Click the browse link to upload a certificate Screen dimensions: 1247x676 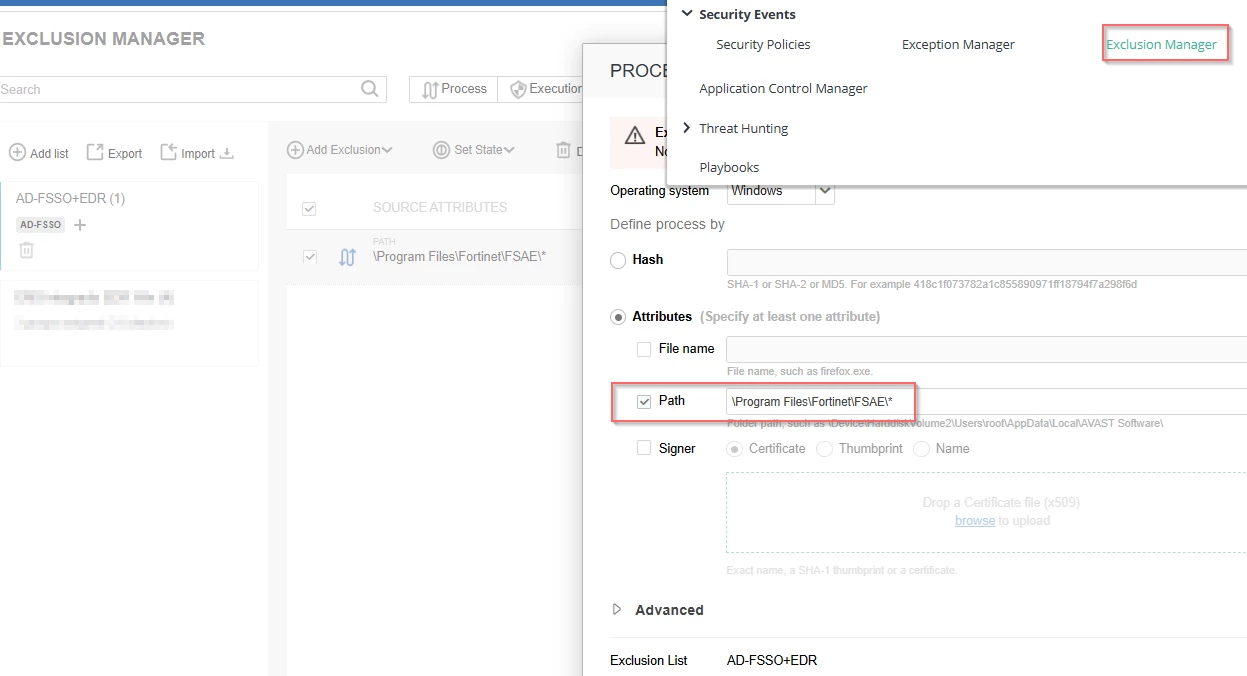pyautogui.click(x=975, y=521)
